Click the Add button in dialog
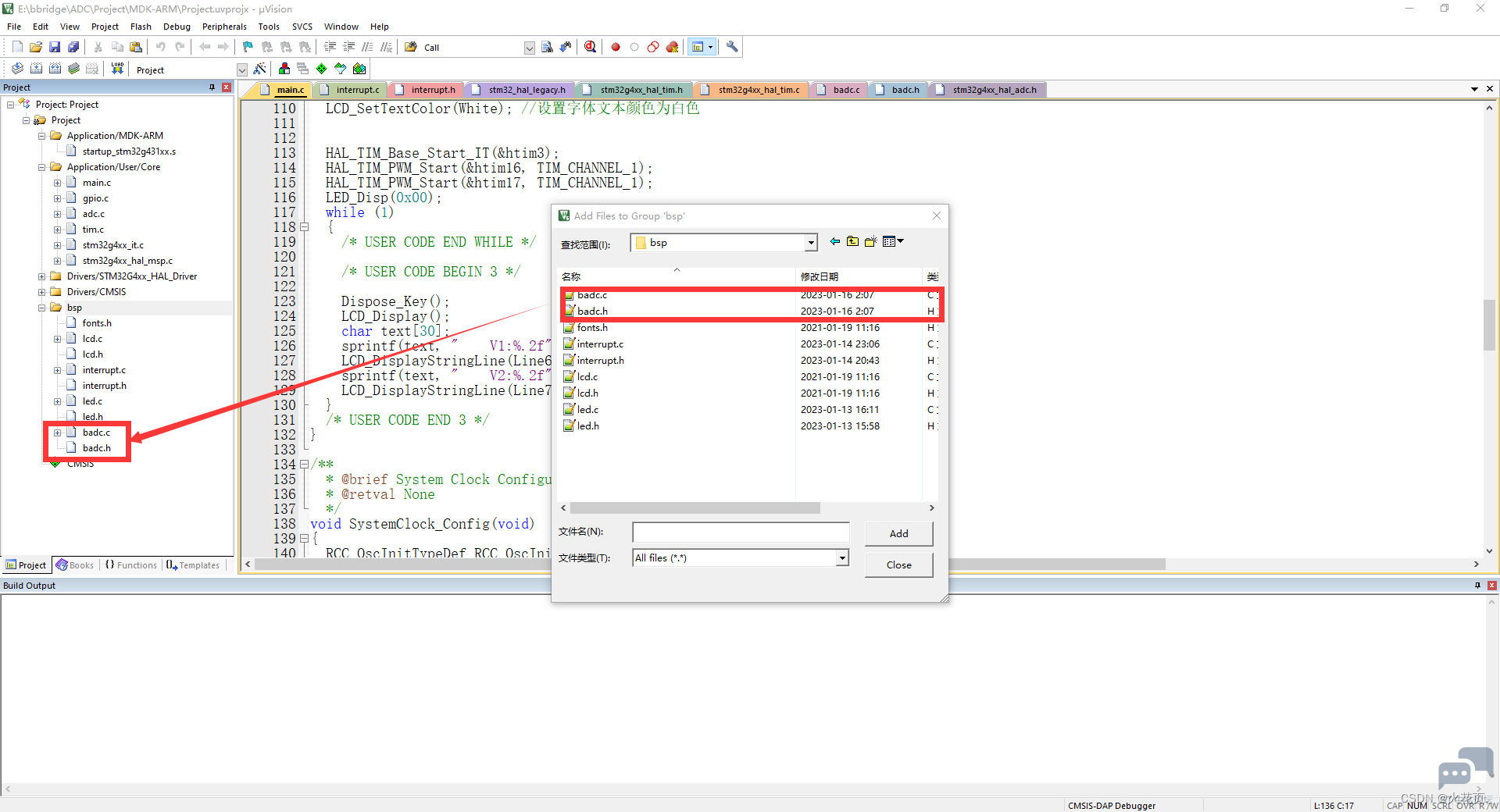This screenshot has width=1500, height=812. point(898,533)
